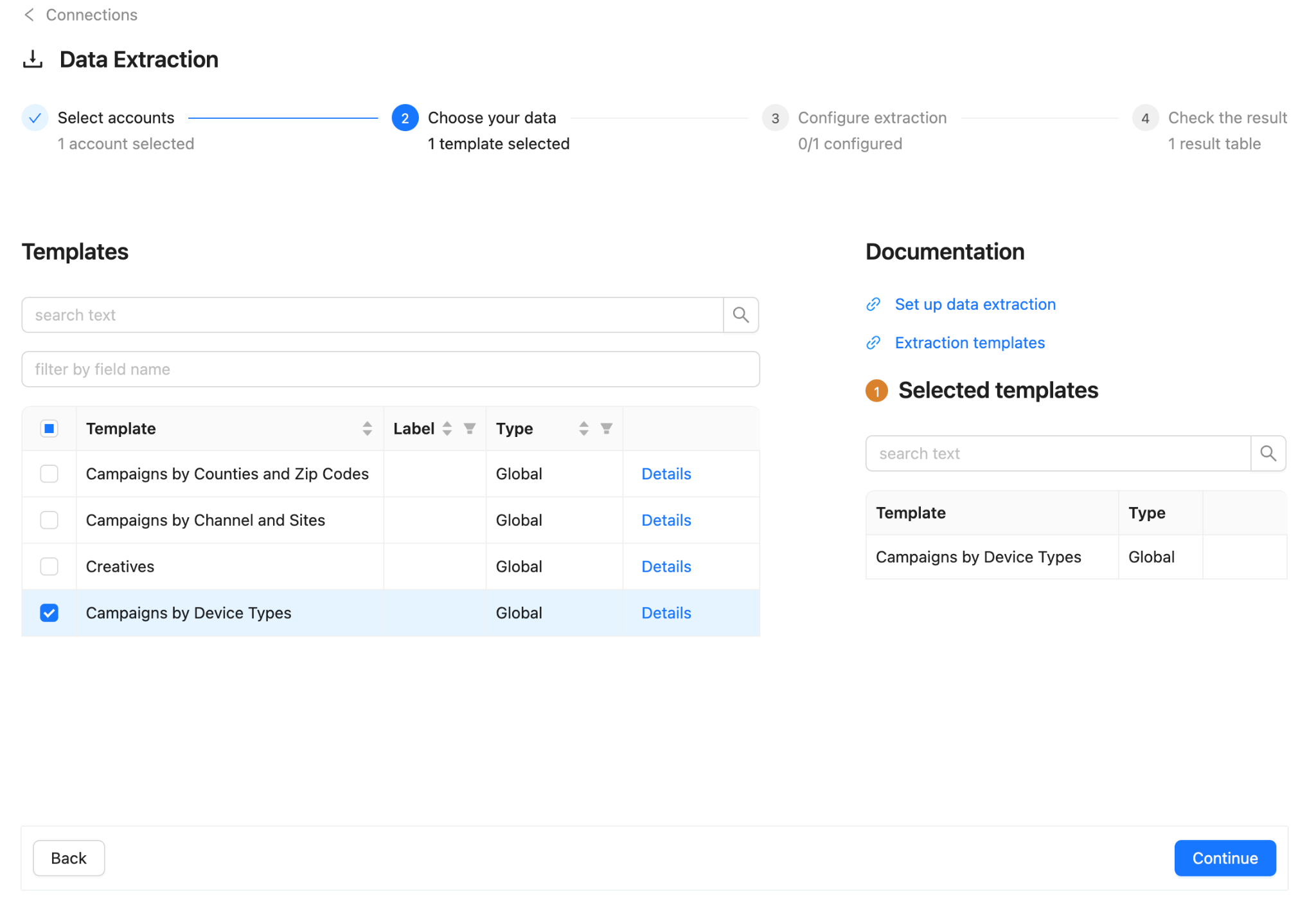This screenshot has height=908, width=1316.
Task: Open Set up data extraction link
Action: [975, 305]
